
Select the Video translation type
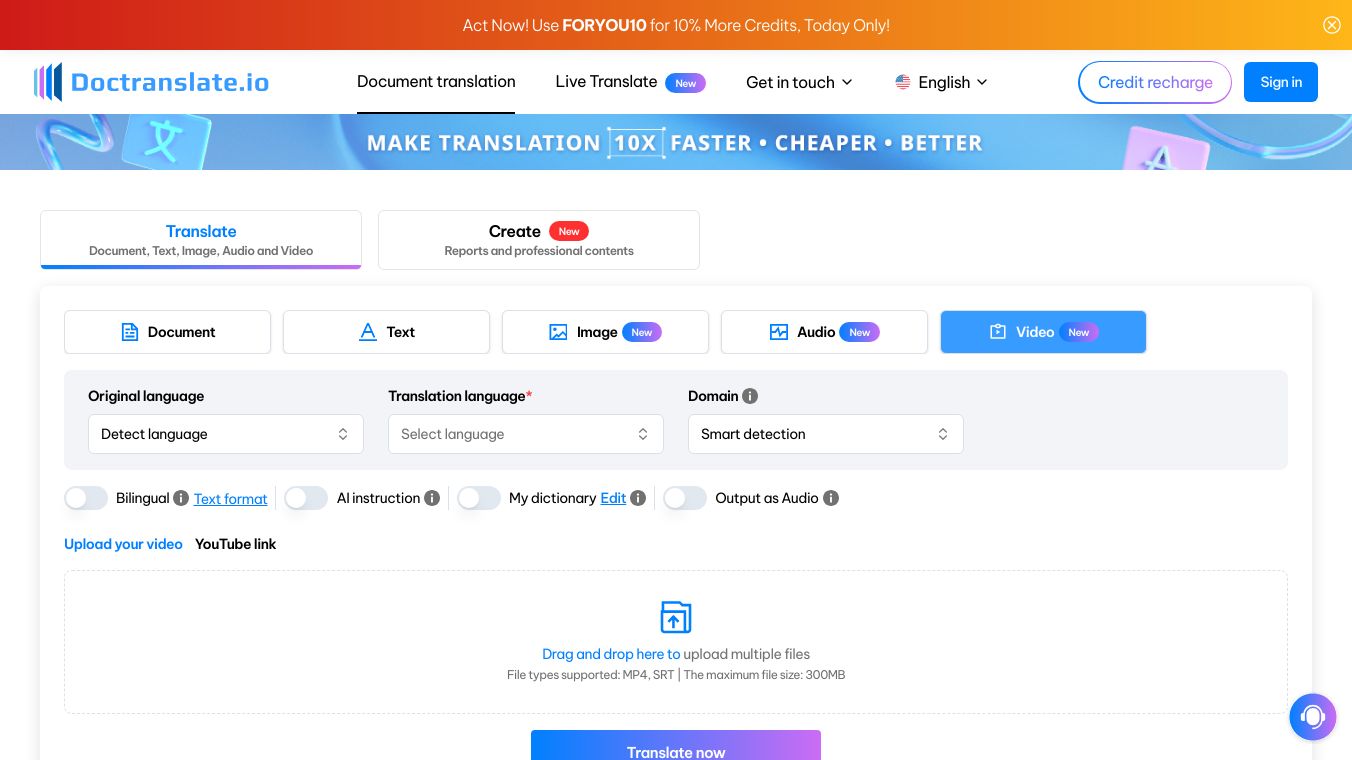pyautogui.click(x=1043, y=332)
